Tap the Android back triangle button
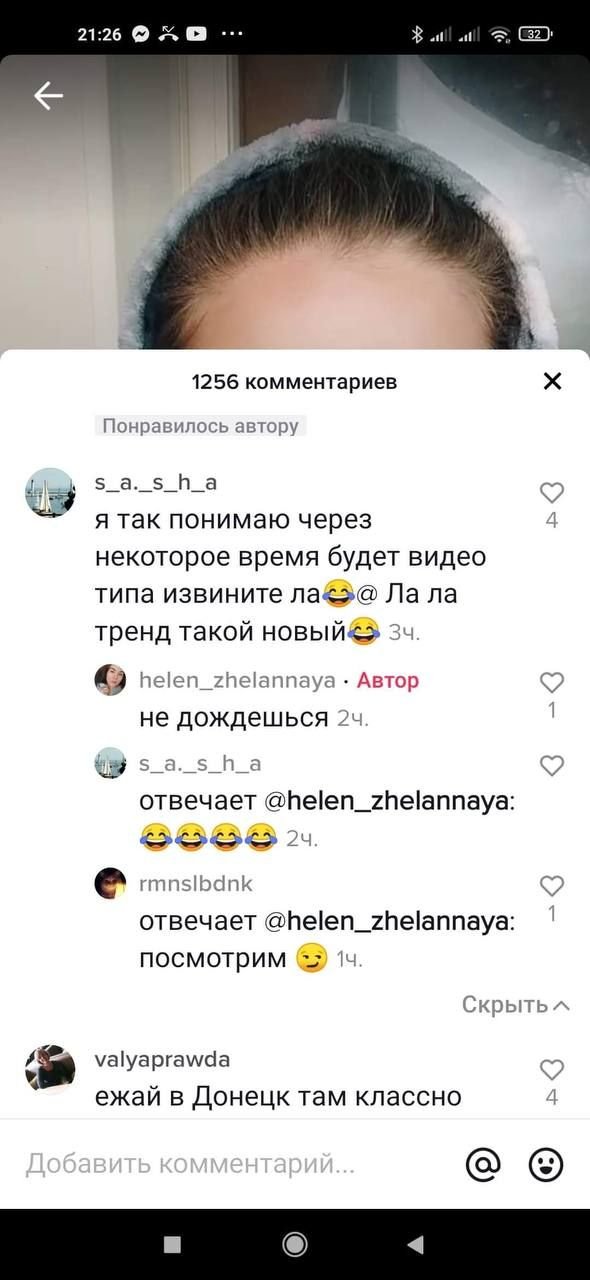The height and width of the screenshot is (1280, 590). 416,1243
